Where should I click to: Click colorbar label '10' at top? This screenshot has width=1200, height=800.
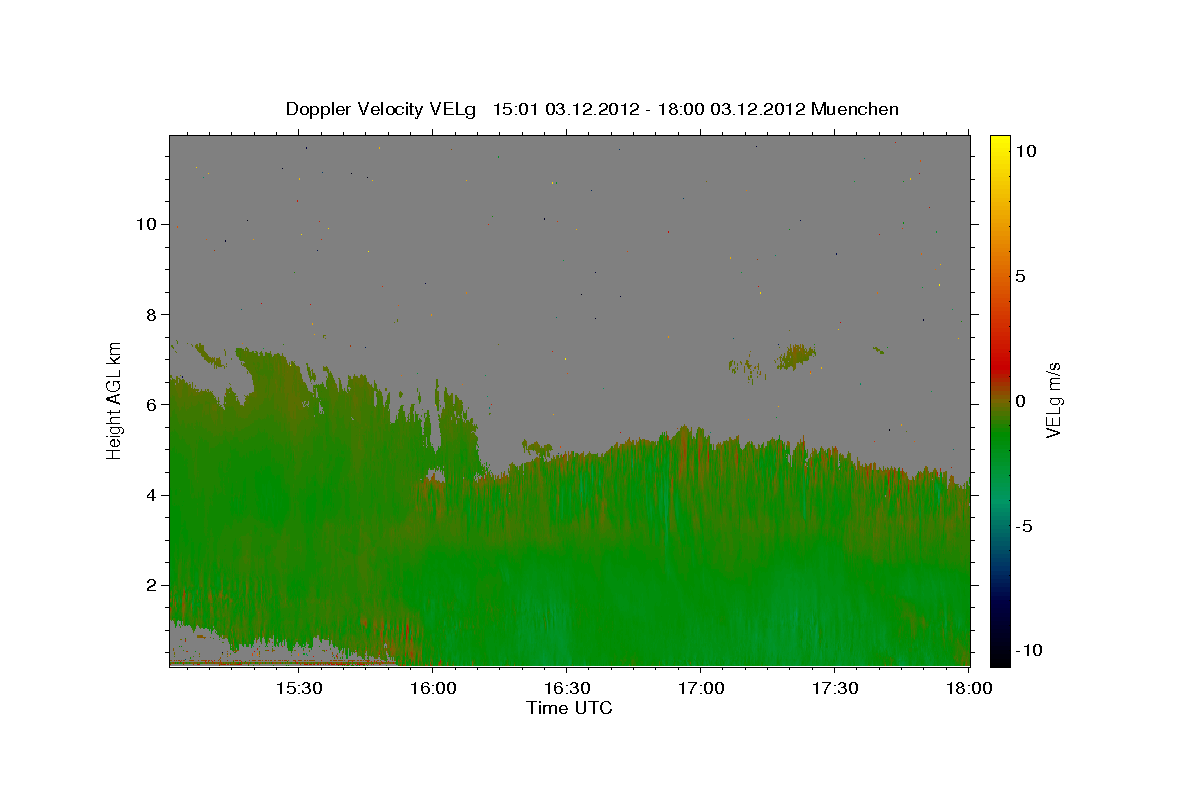pyautogui.click(x=1025, y=150)
